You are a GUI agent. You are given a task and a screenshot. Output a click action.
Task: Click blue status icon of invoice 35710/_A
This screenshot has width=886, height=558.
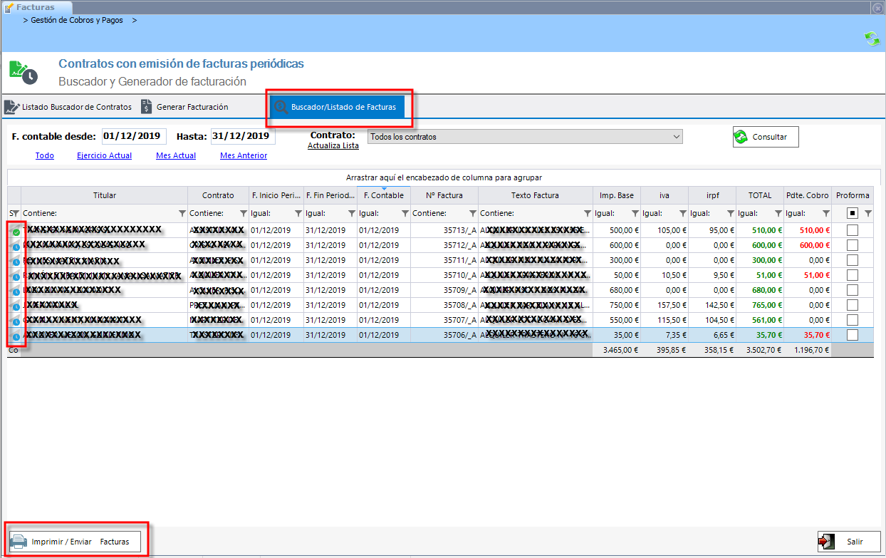(16, 277)
